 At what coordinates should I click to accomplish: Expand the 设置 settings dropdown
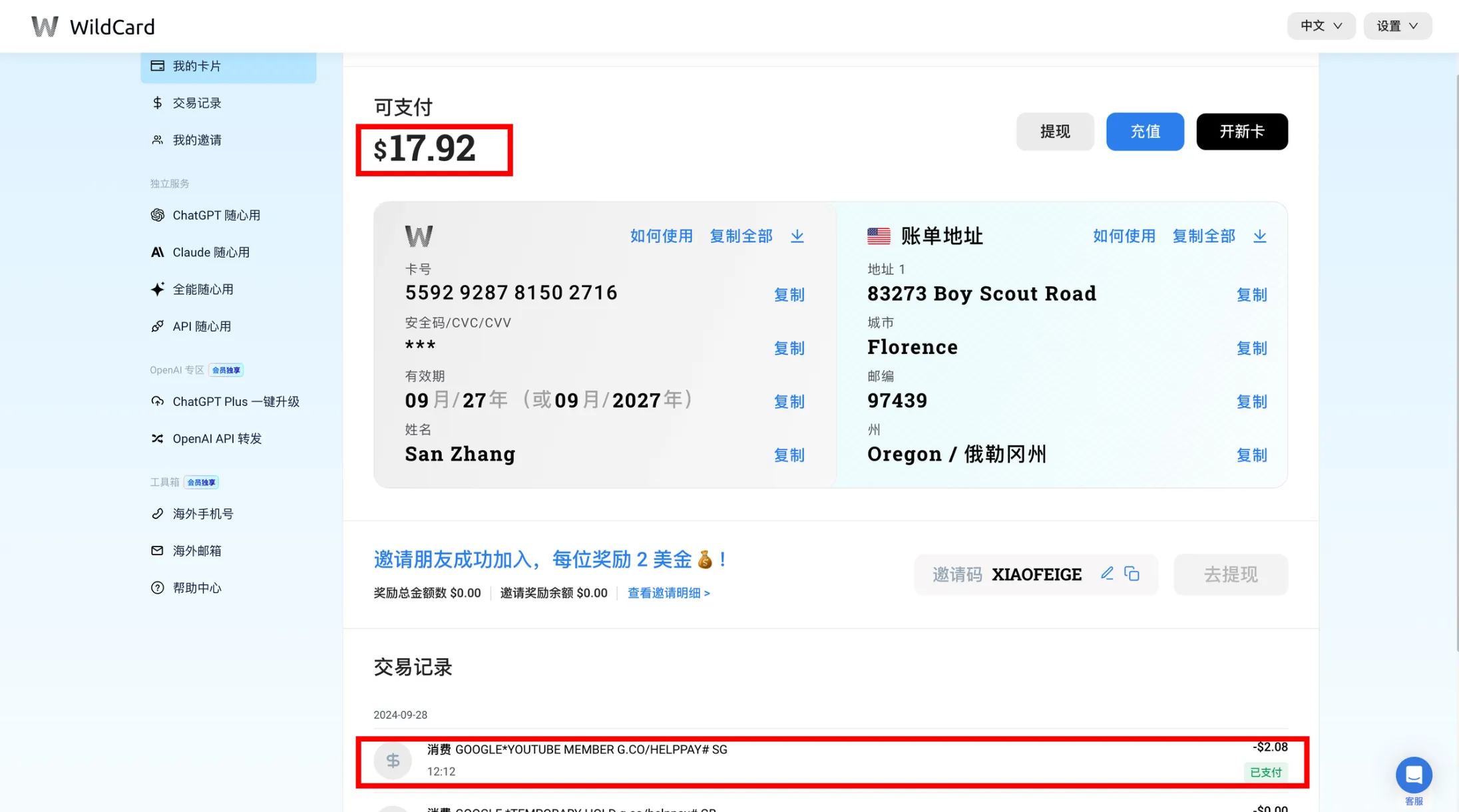[x=1397, y=26]
